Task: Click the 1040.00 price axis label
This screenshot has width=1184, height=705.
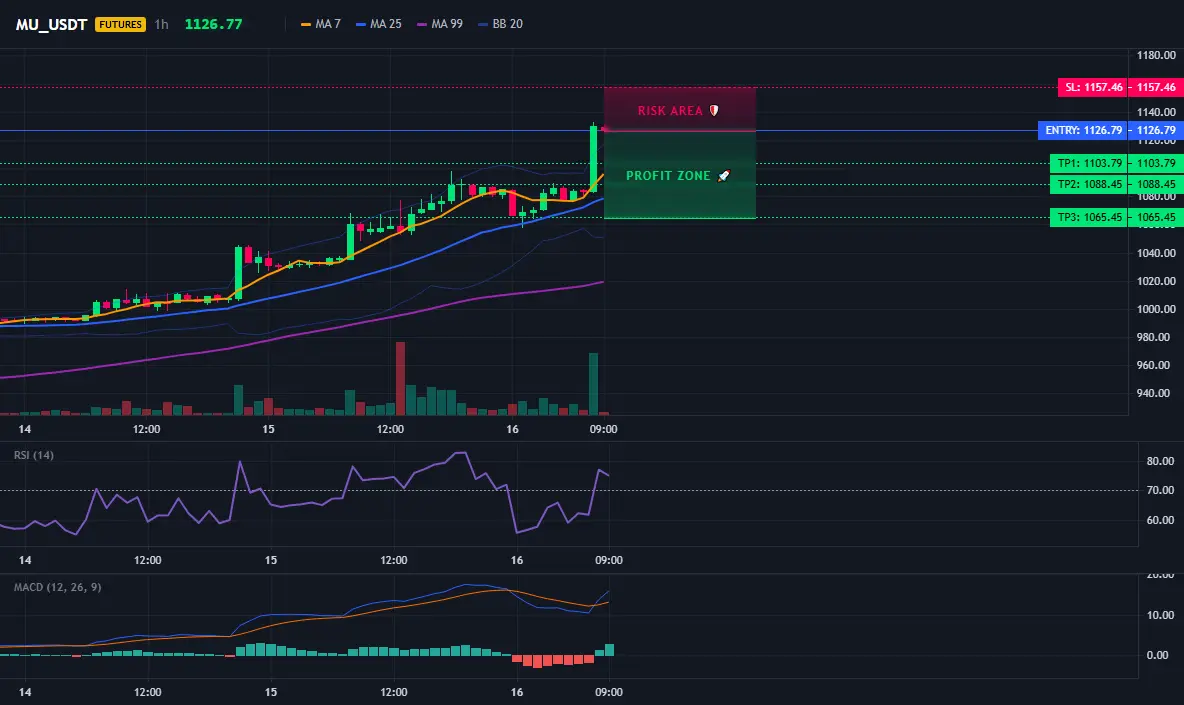Action: [1156, 253]
